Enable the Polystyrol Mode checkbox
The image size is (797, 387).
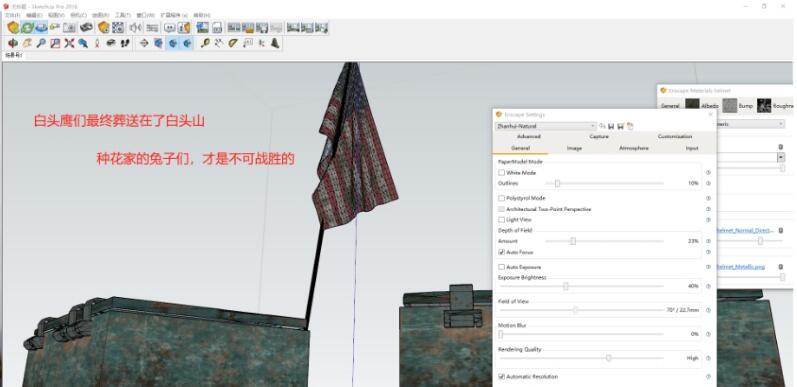pyautogui.click(x=502, y=198)
